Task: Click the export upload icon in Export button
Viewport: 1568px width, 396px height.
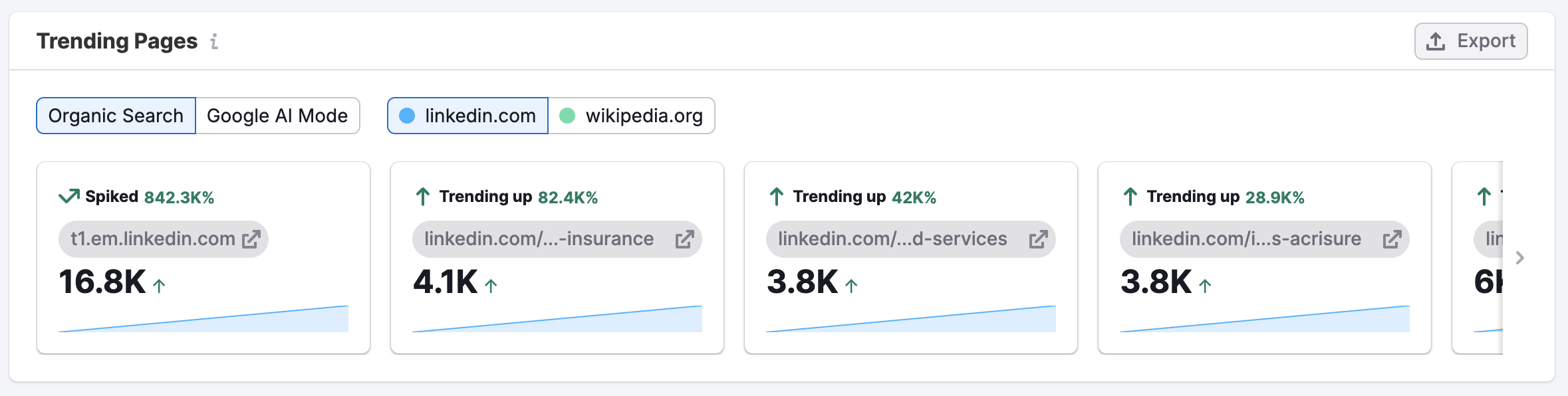Action: point(1436,41)
